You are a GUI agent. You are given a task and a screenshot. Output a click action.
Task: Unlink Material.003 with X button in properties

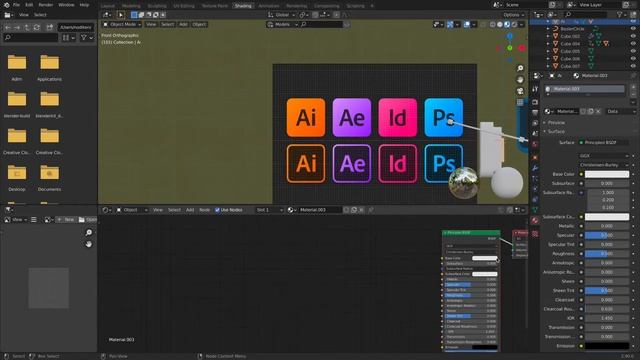click(598, 111)
